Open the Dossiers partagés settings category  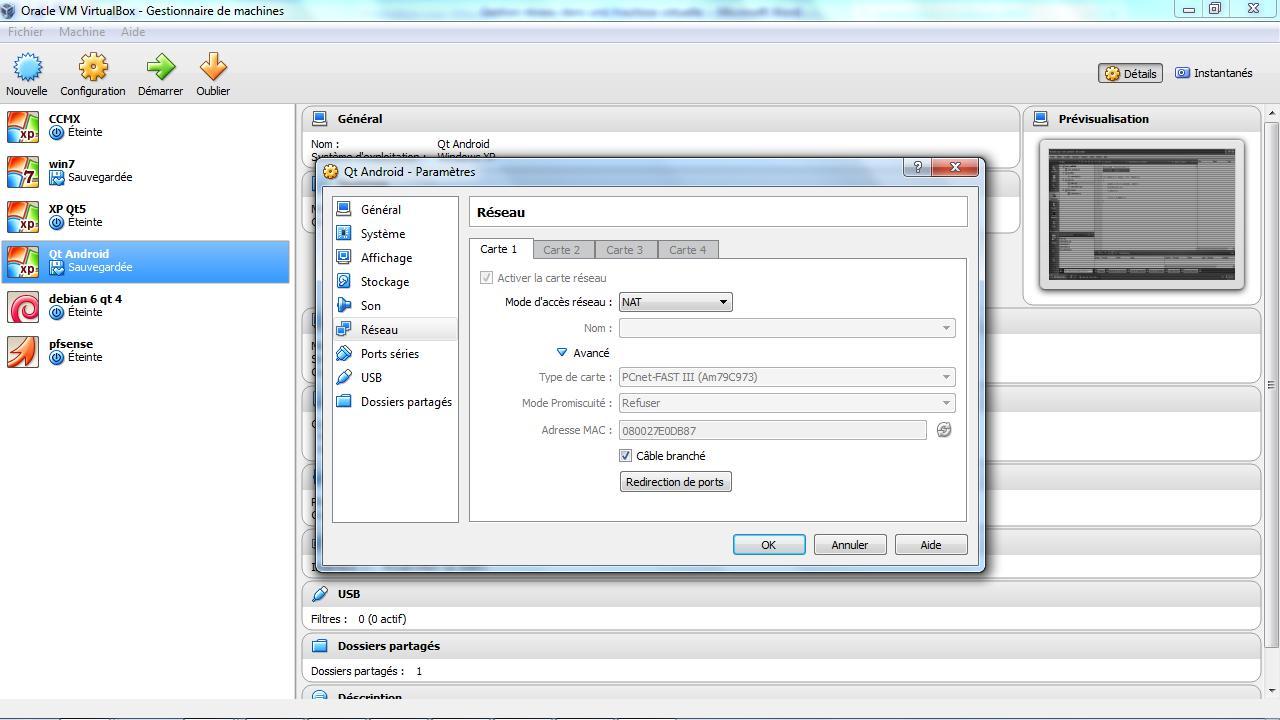405,402
